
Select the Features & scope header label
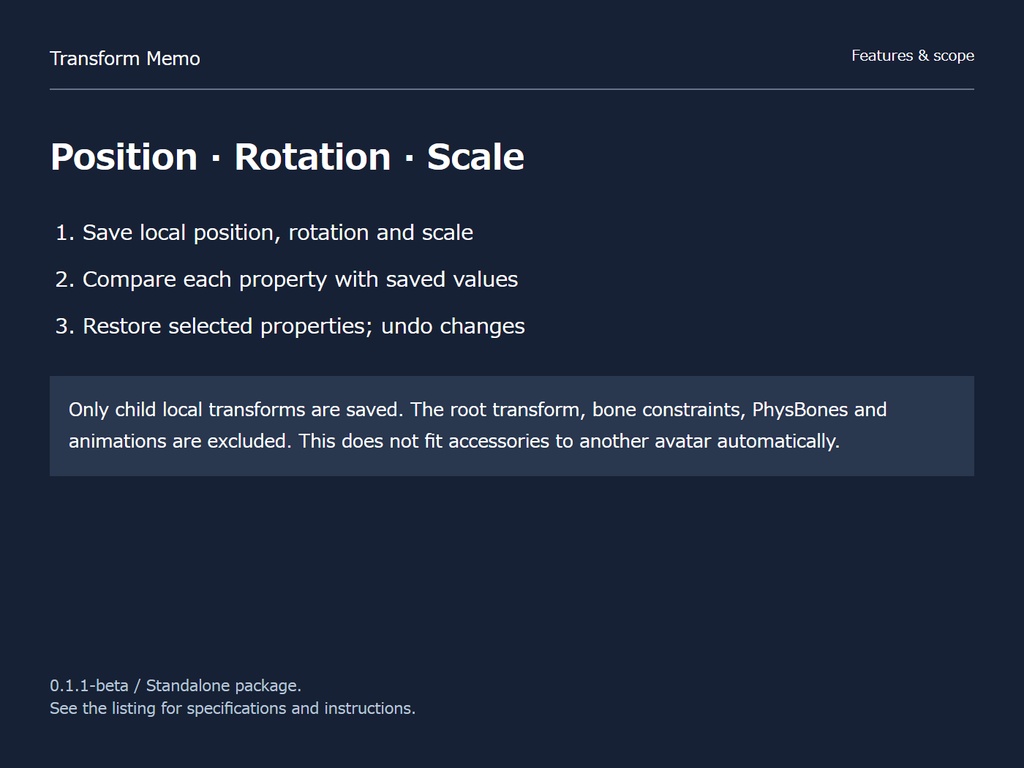(x=912, y=56)
